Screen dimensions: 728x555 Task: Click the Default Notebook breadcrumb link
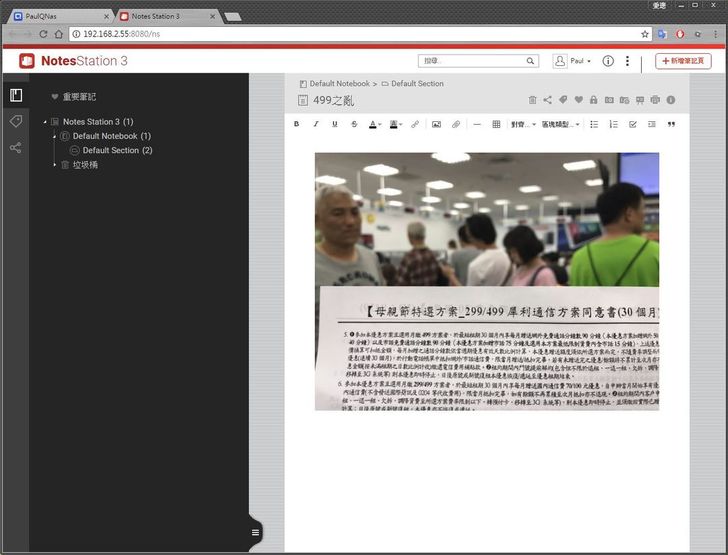tap(339, 84)
